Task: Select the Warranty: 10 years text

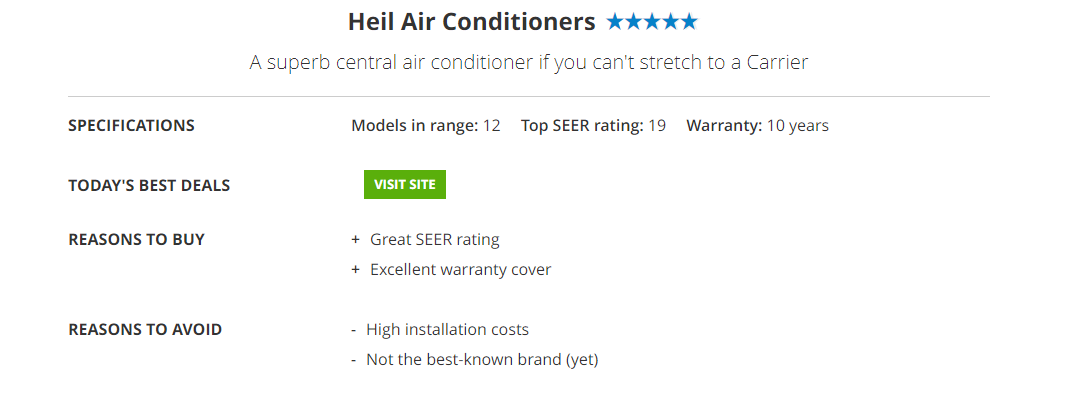Action: pyautogui.click(x=757, y=126)
